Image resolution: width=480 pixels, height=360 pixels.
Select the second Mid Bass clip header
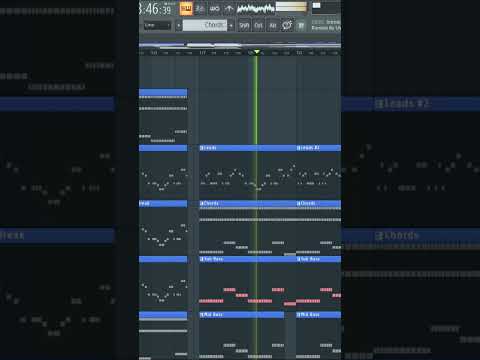pyautogui.click(x=318, y=315)
